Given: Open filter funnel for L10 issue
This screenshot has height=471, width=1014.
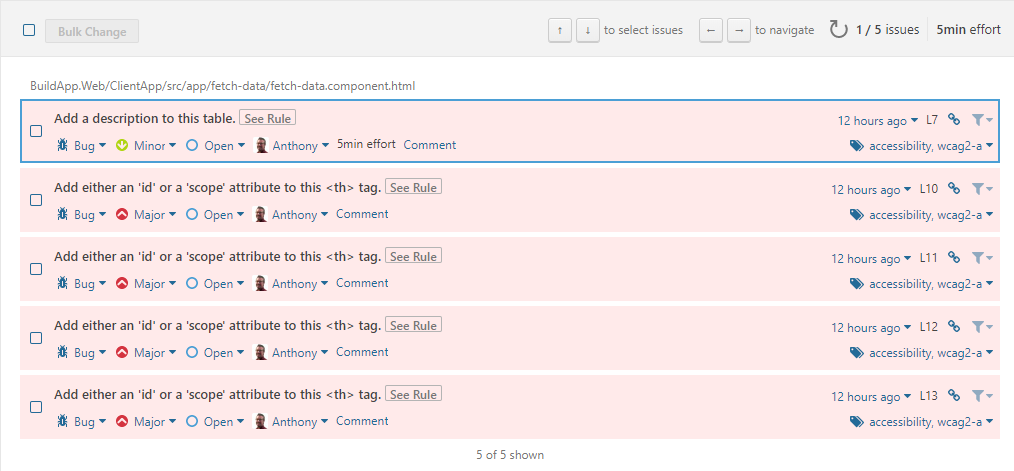Looking at the screenshot, I should [982, 188].
